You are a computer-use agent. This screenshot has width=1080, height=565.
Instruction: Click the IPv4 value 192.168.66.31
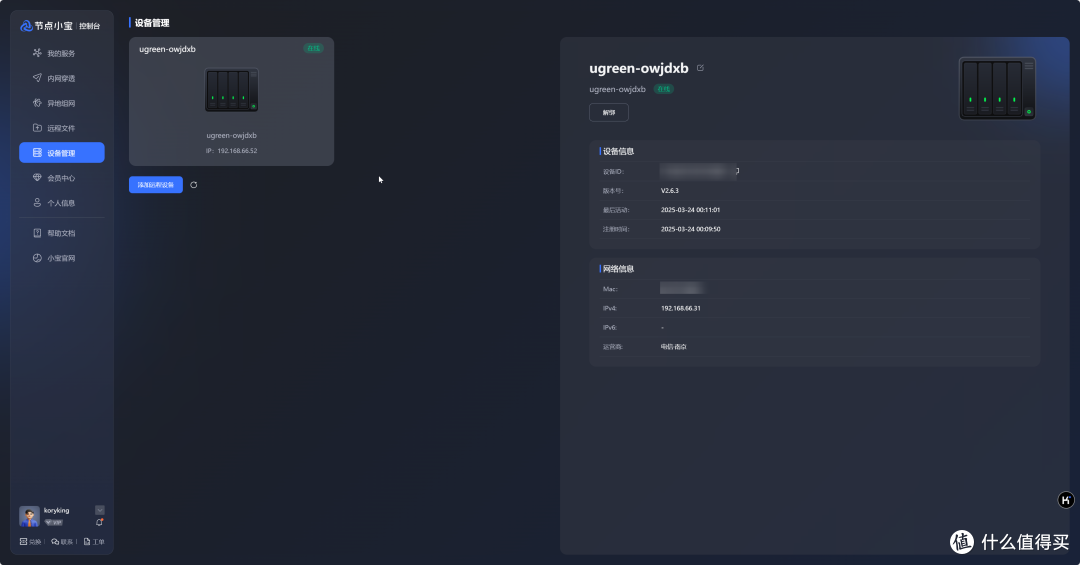pos(681,308)
